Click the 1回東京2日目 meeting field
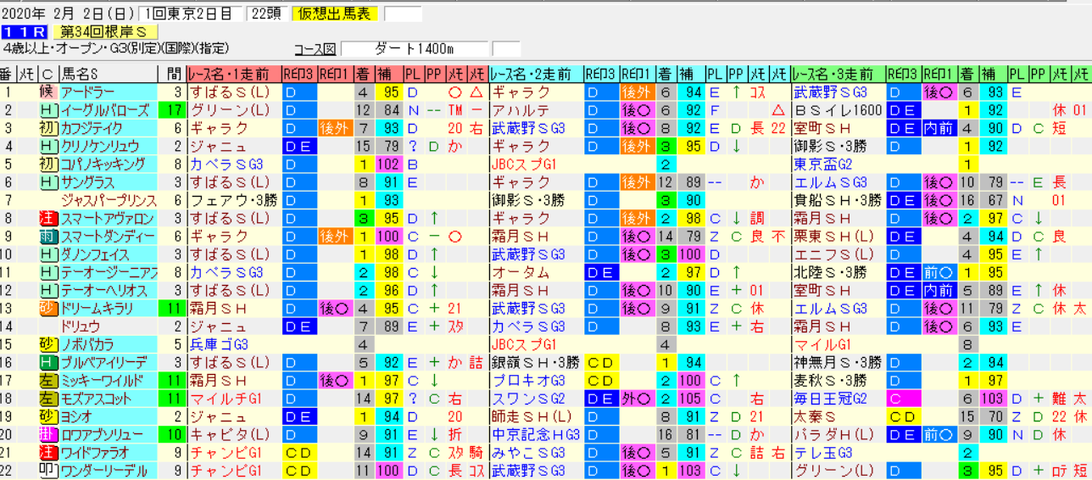 point(190,14)
